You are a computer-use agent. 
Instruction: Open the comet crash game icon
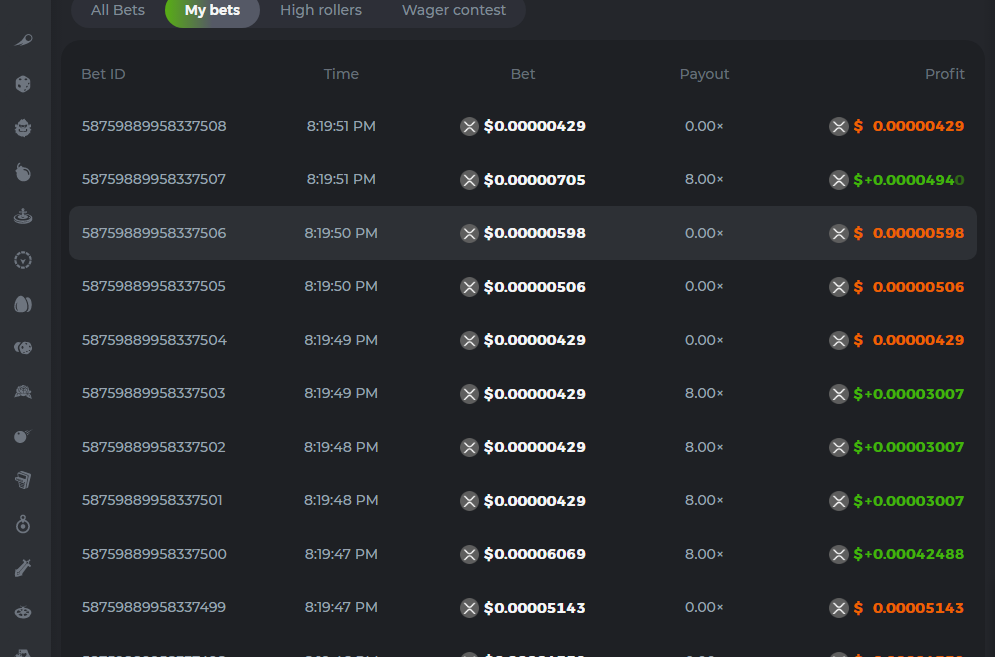(24, 40)
